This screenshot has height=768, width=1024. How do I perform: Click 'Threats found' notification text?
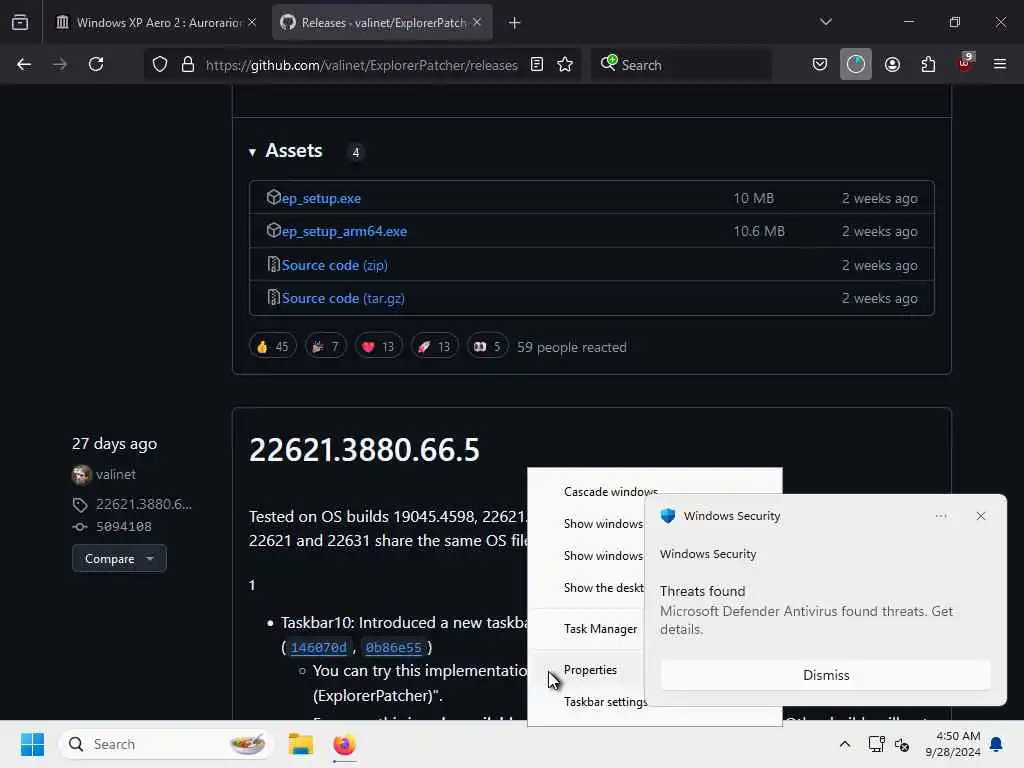(x=702, y=591)
